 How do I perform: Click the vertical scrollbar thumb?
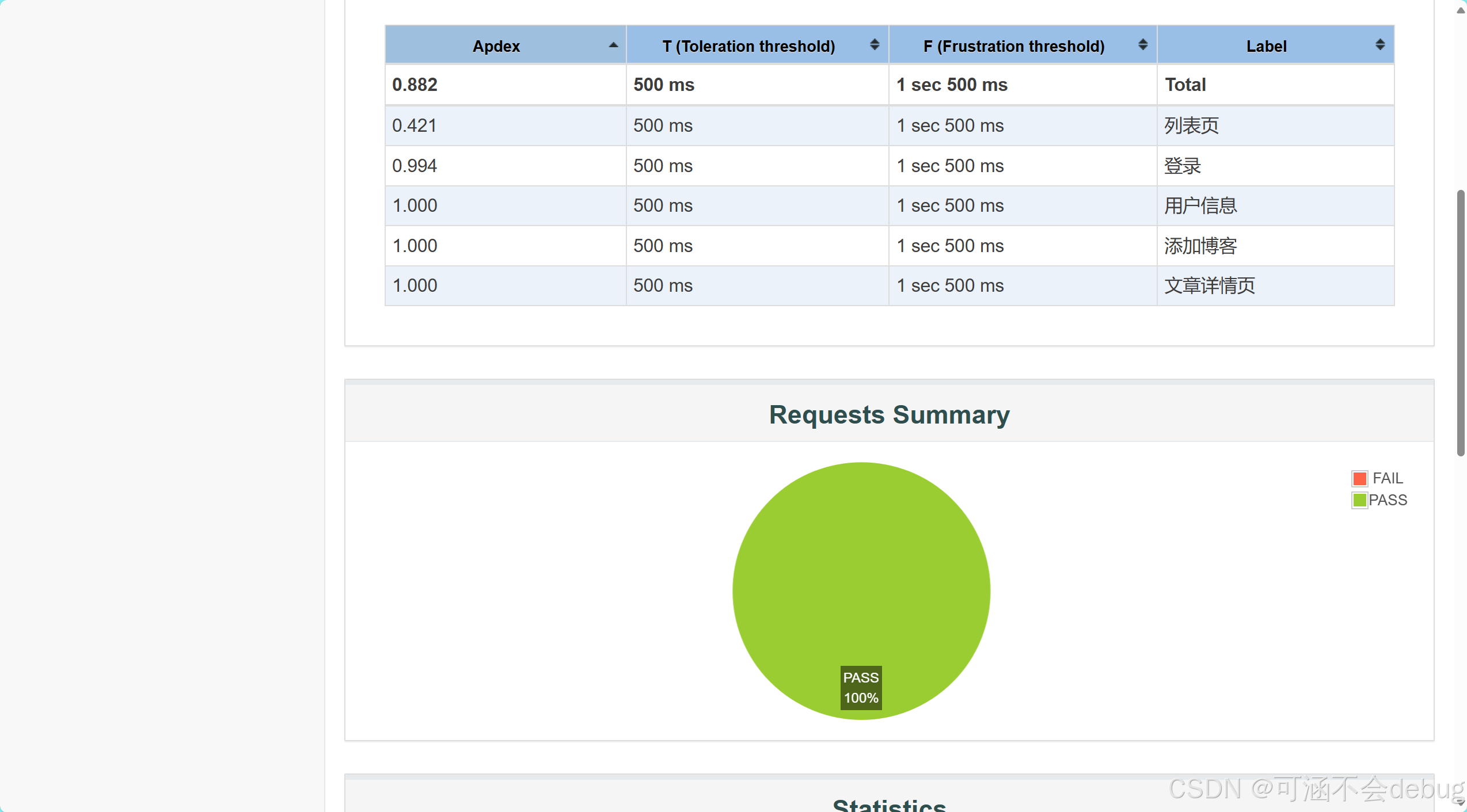pyautogui.click(x=1461, y=322)
